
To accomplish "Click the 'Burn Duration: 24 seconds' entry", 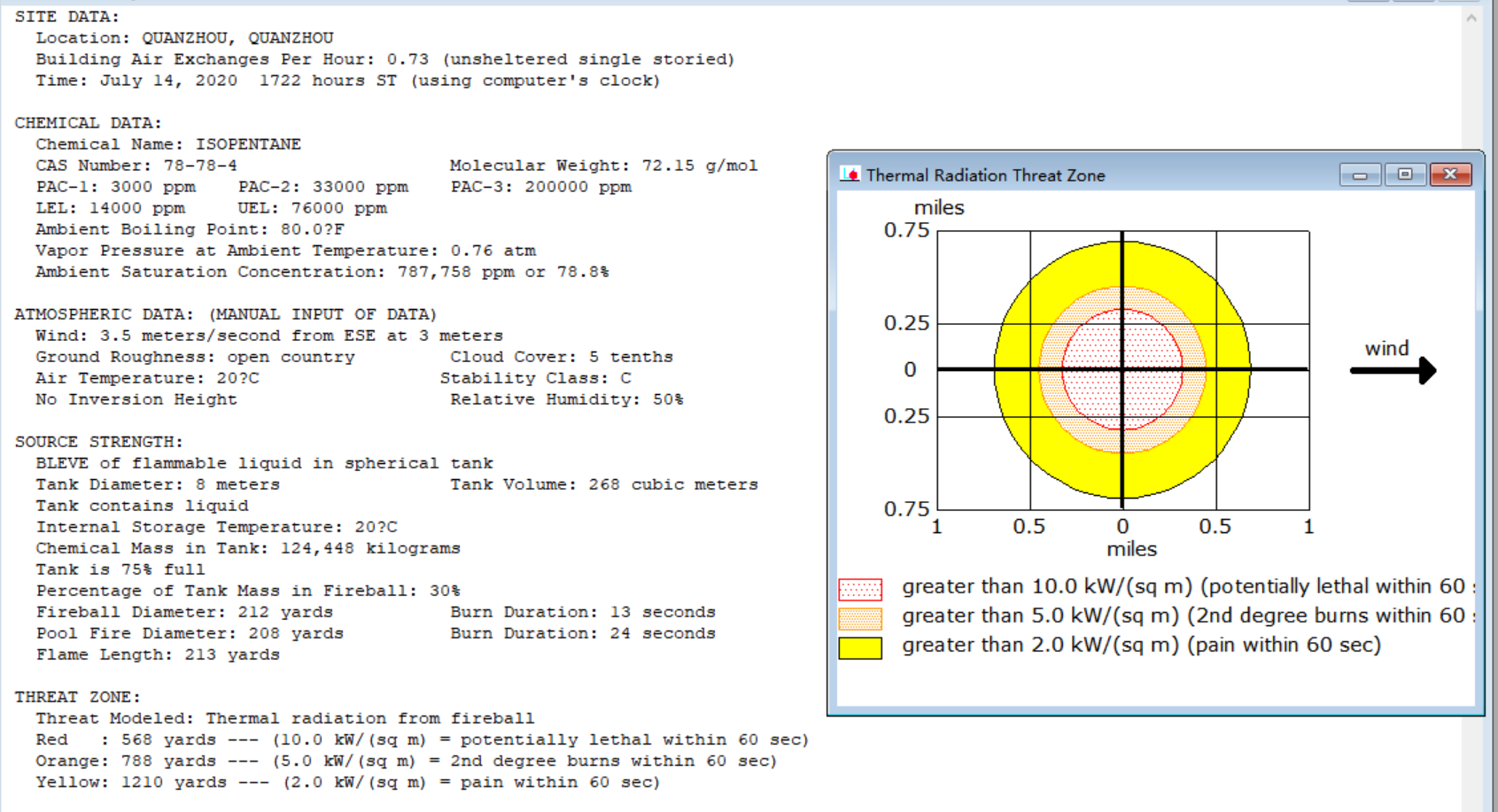I will tap(583, 633).
